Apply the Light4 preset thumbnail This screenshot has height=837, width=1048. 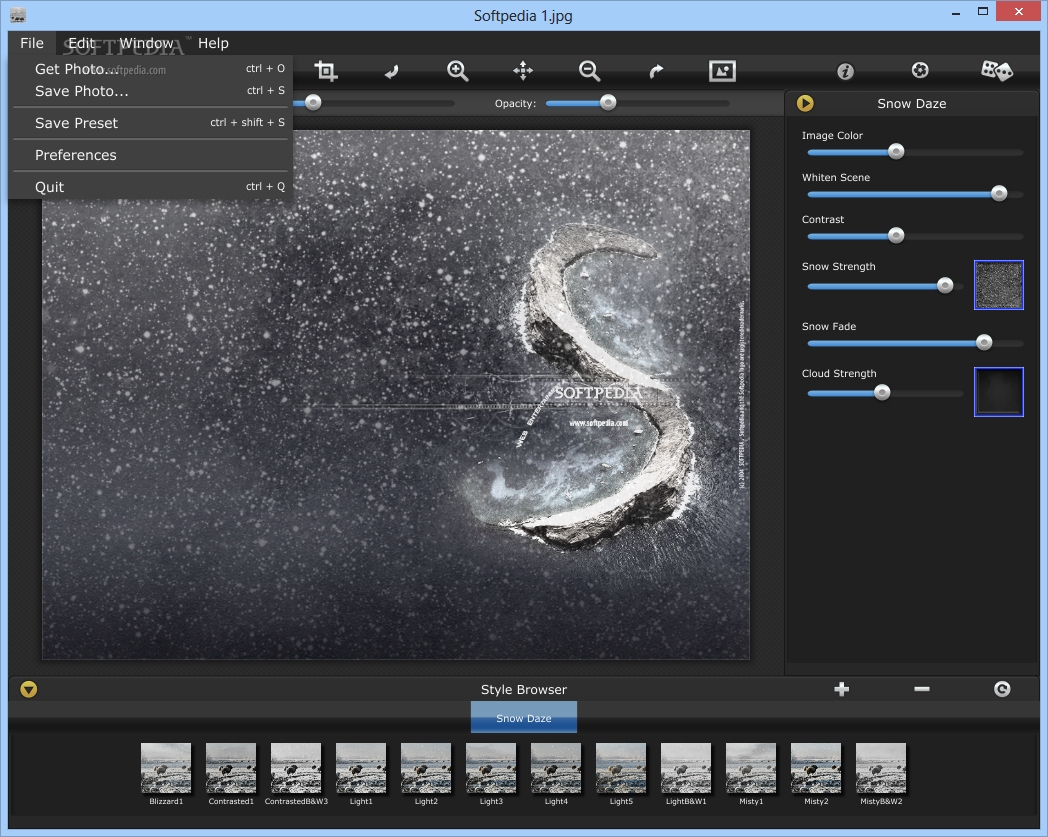pos(555,768)
